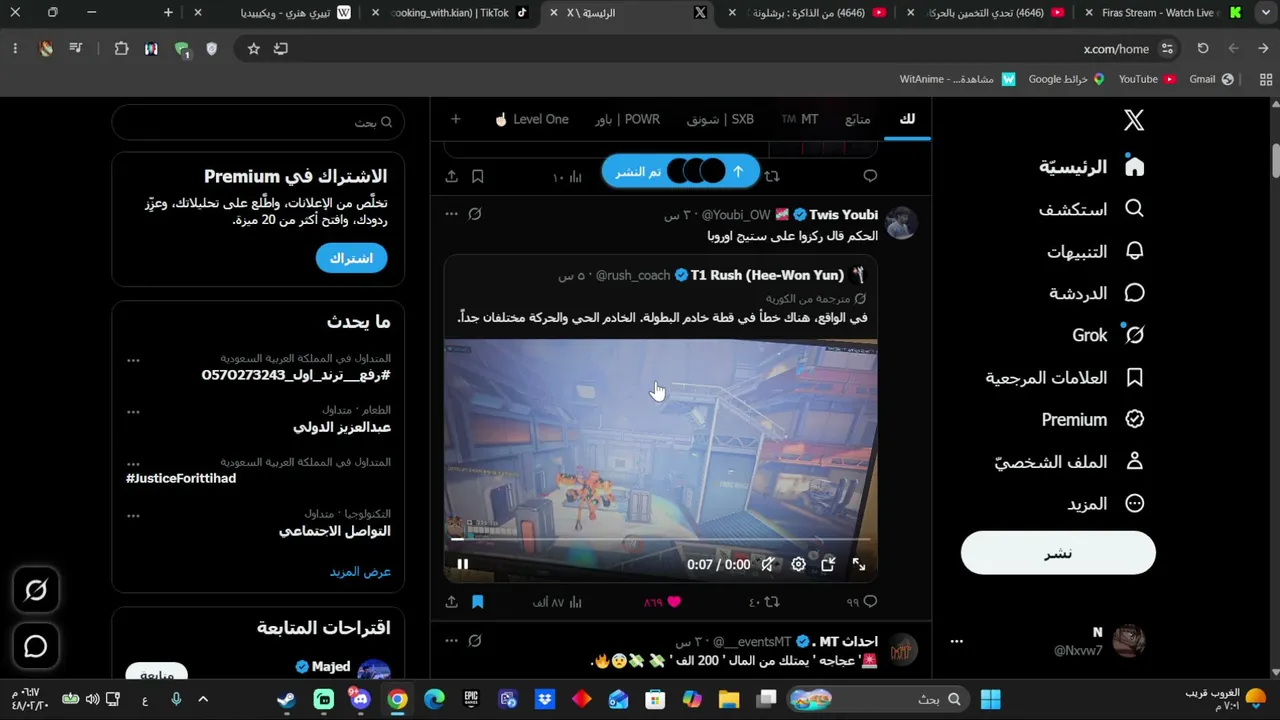This screenshot has width=1280, height=720.
Task: Ask Grok about Twis Youbi's post
Action: [x=475, y=214]
